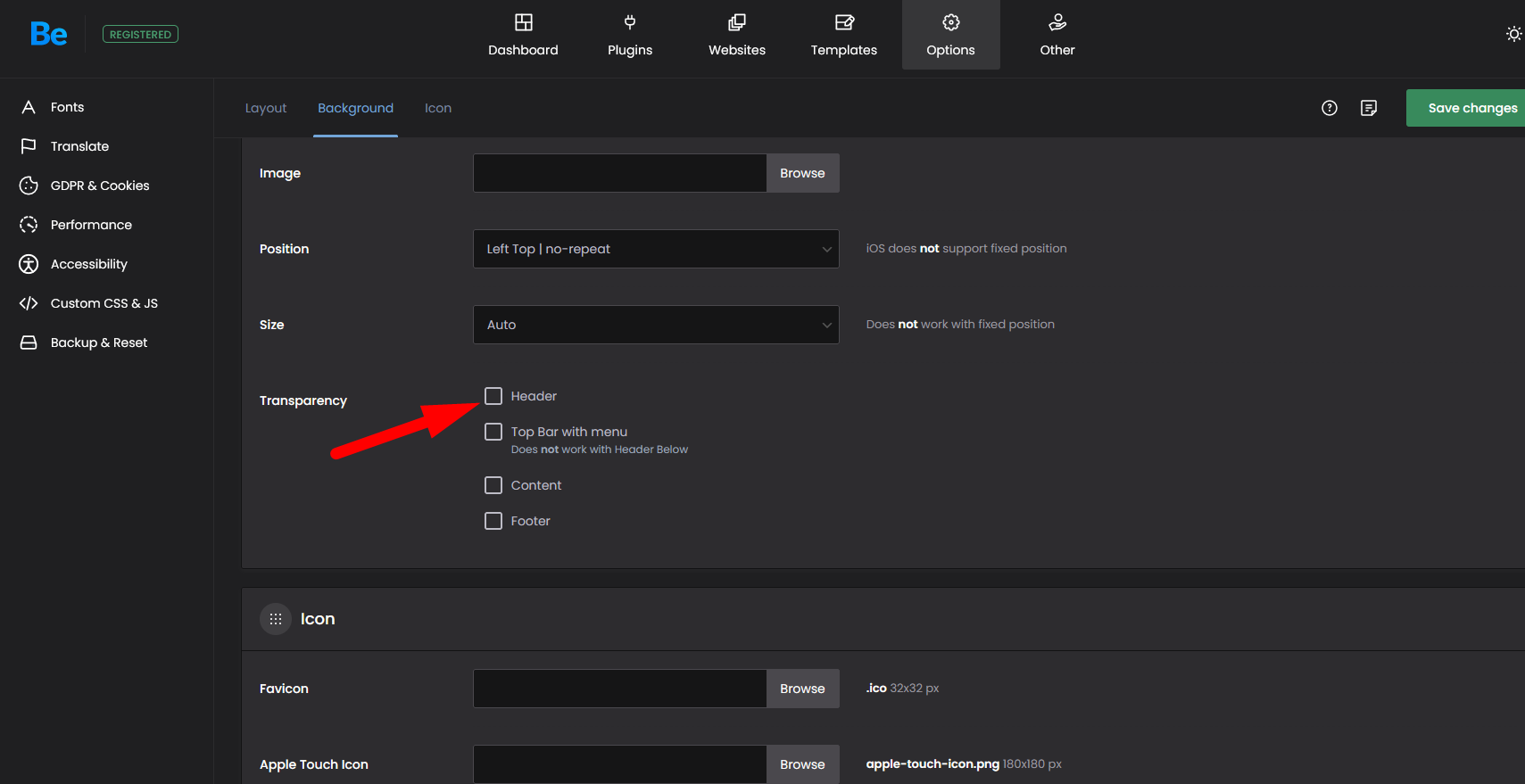Go to the Icon tab
Viewport: 1525px width, 784px height.
tap(438, 108)
